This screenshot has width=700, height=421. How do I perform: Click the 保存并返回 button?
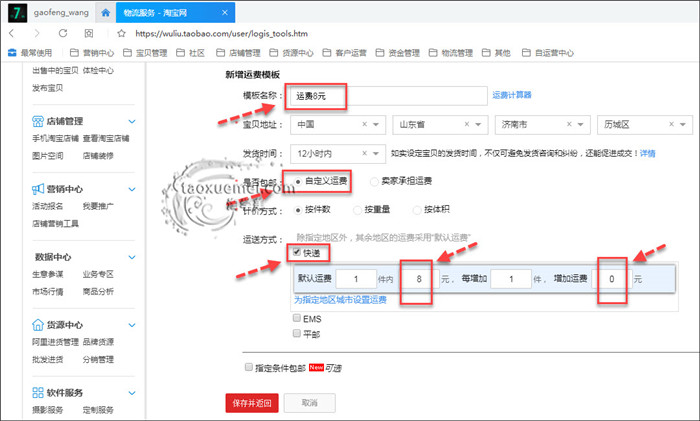point(252,403)
